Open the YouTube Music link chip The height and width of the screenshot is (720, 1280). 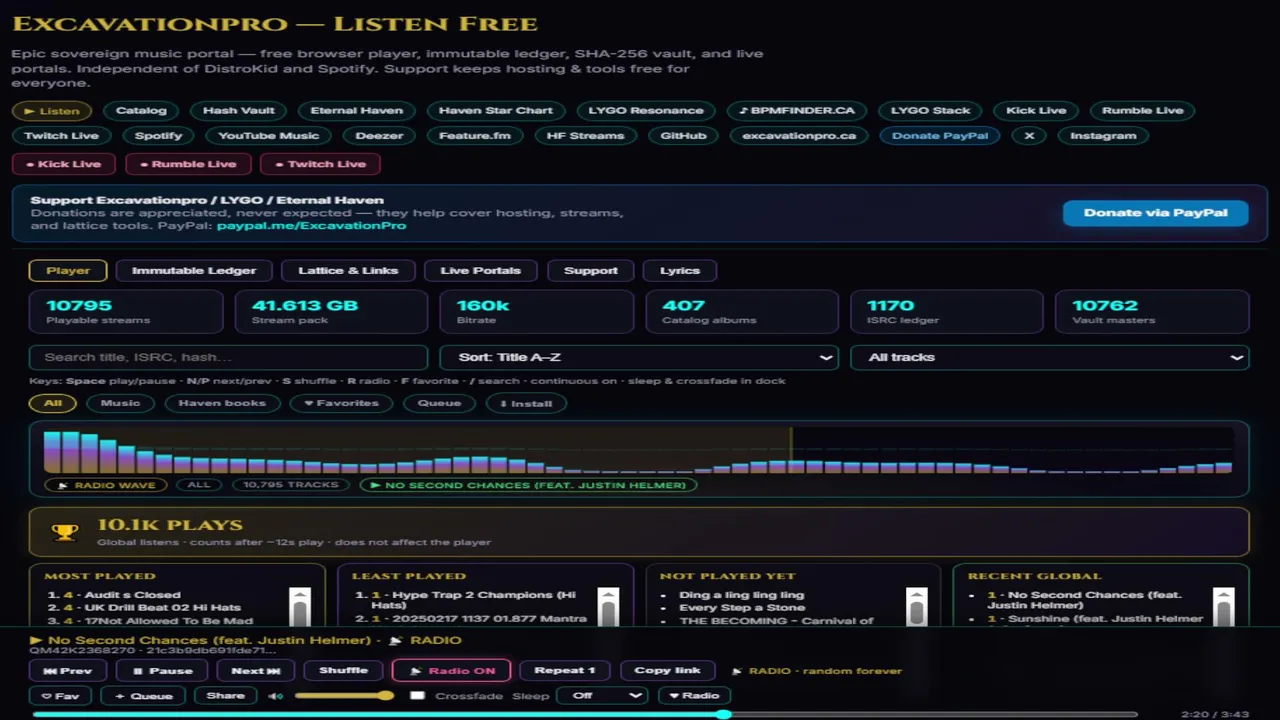(x=269, y=136)
